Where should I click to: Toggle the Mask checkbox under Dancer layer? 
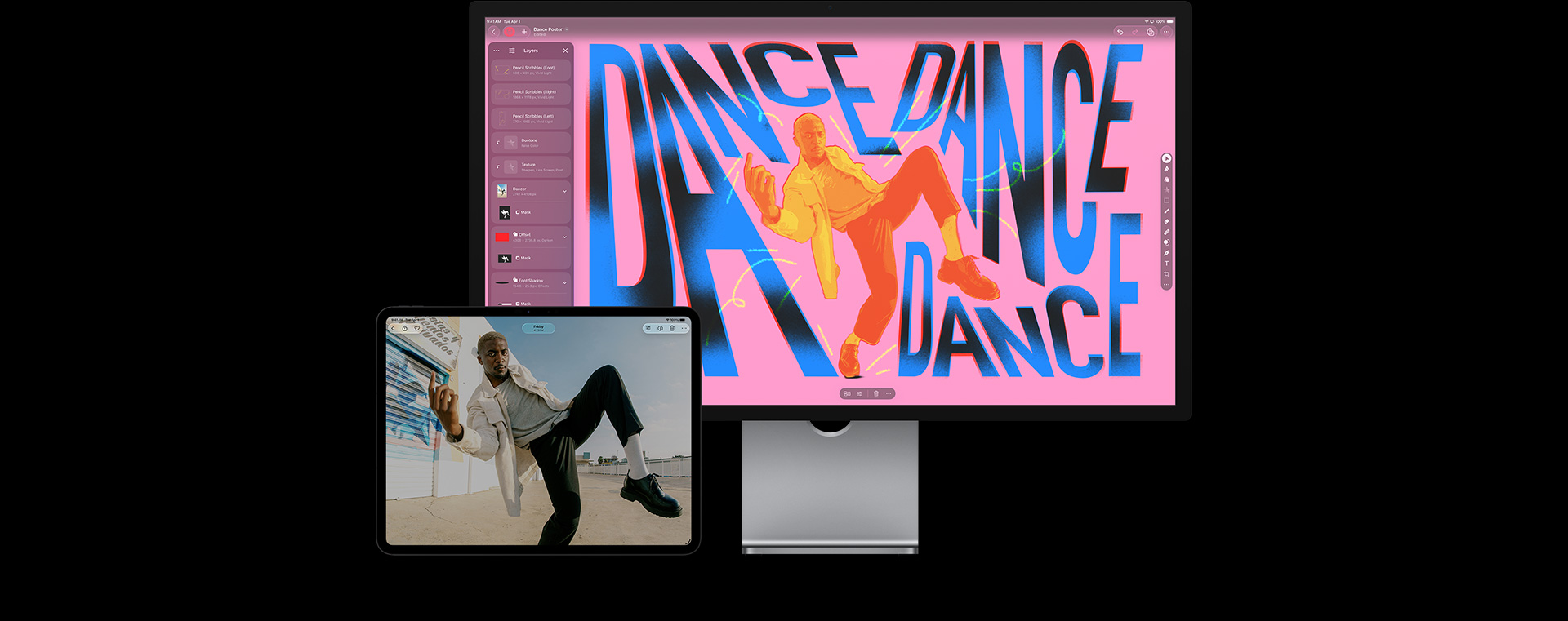[518, 212]
